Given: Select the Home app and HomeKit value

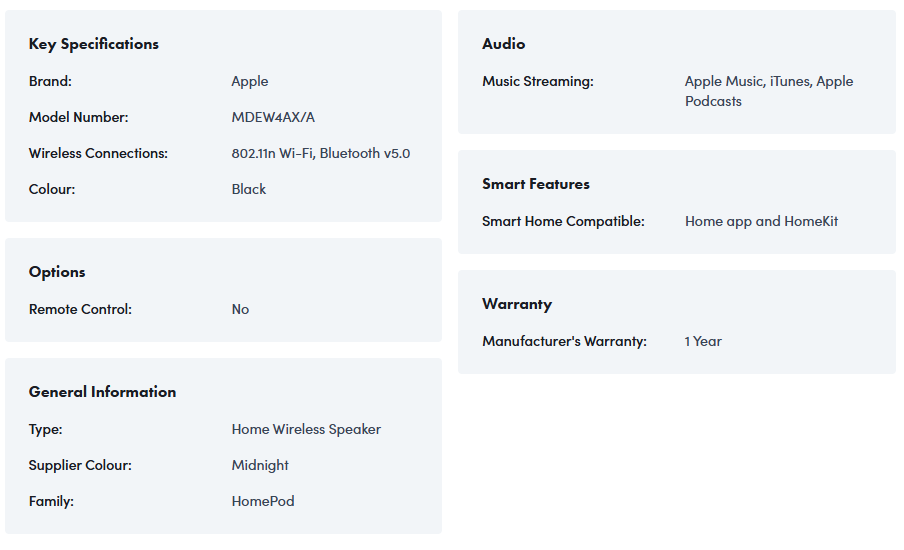Looking at the screenshot, I should pos(761,221).
